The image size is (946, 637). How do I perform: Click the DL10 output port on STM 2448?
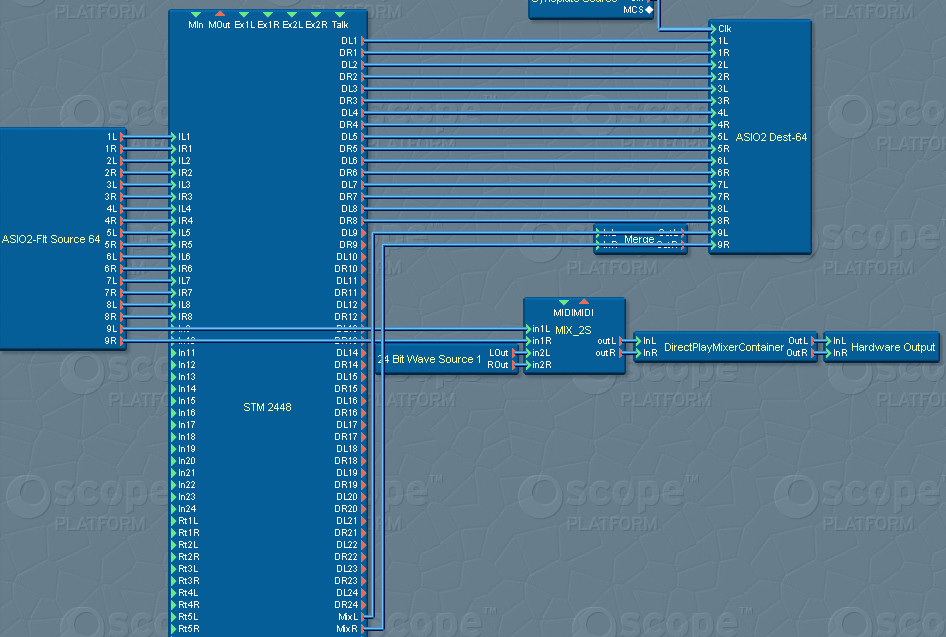[363, 257]
